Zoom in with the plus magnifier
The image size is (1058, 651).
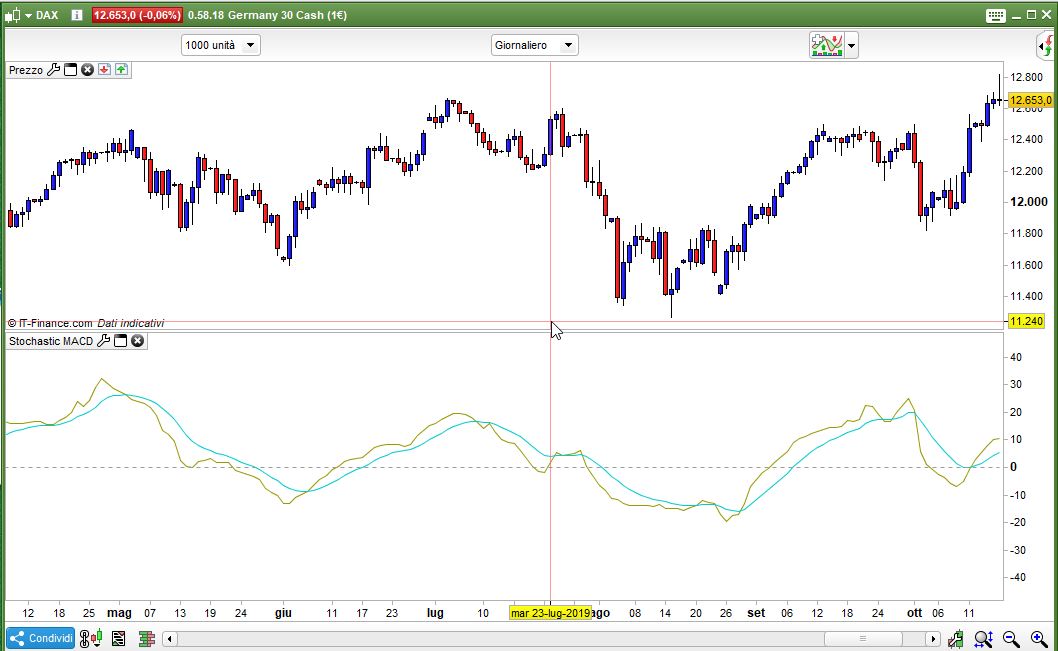[1039, 638]
